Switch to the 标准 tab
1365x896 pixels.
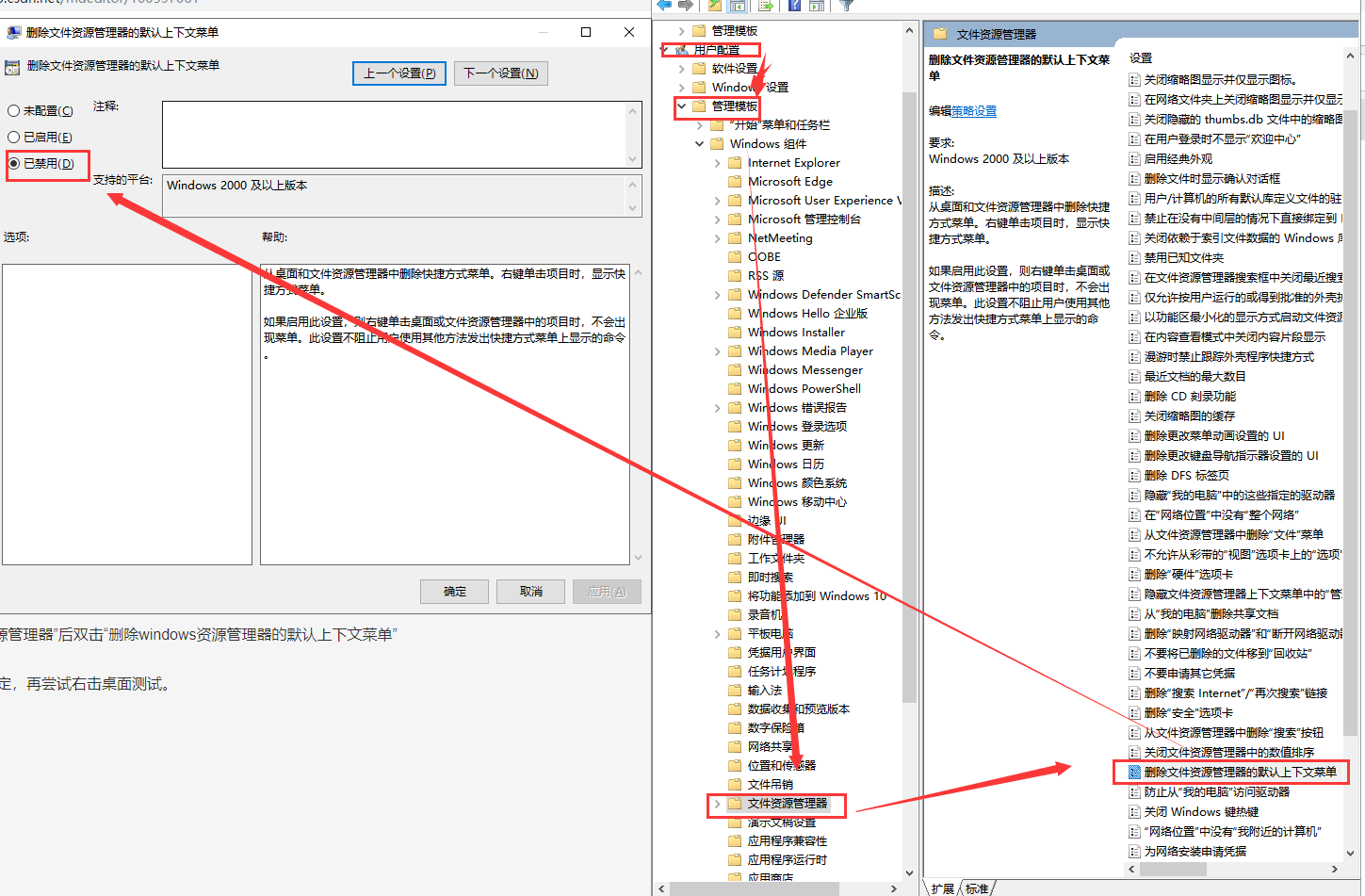pos(977,888)
